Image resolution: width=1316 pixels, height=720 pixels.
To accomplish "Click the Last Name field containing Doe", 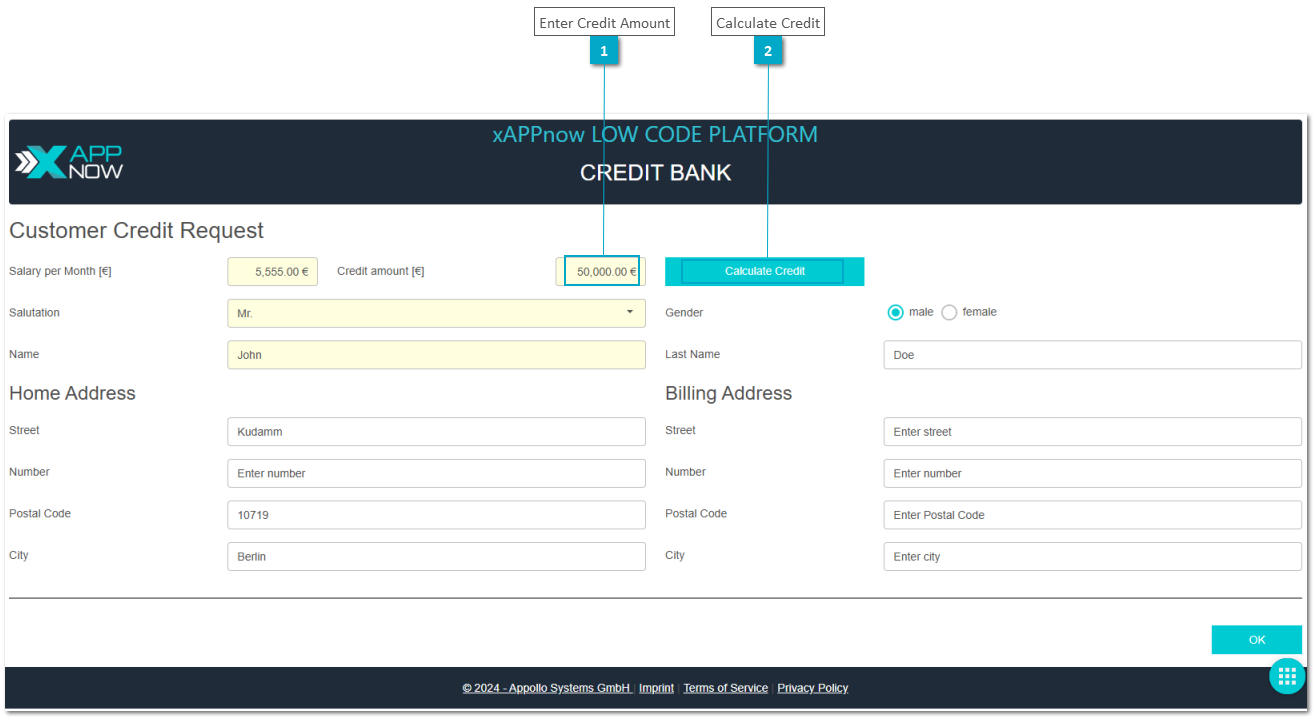I will [1092, 355].
